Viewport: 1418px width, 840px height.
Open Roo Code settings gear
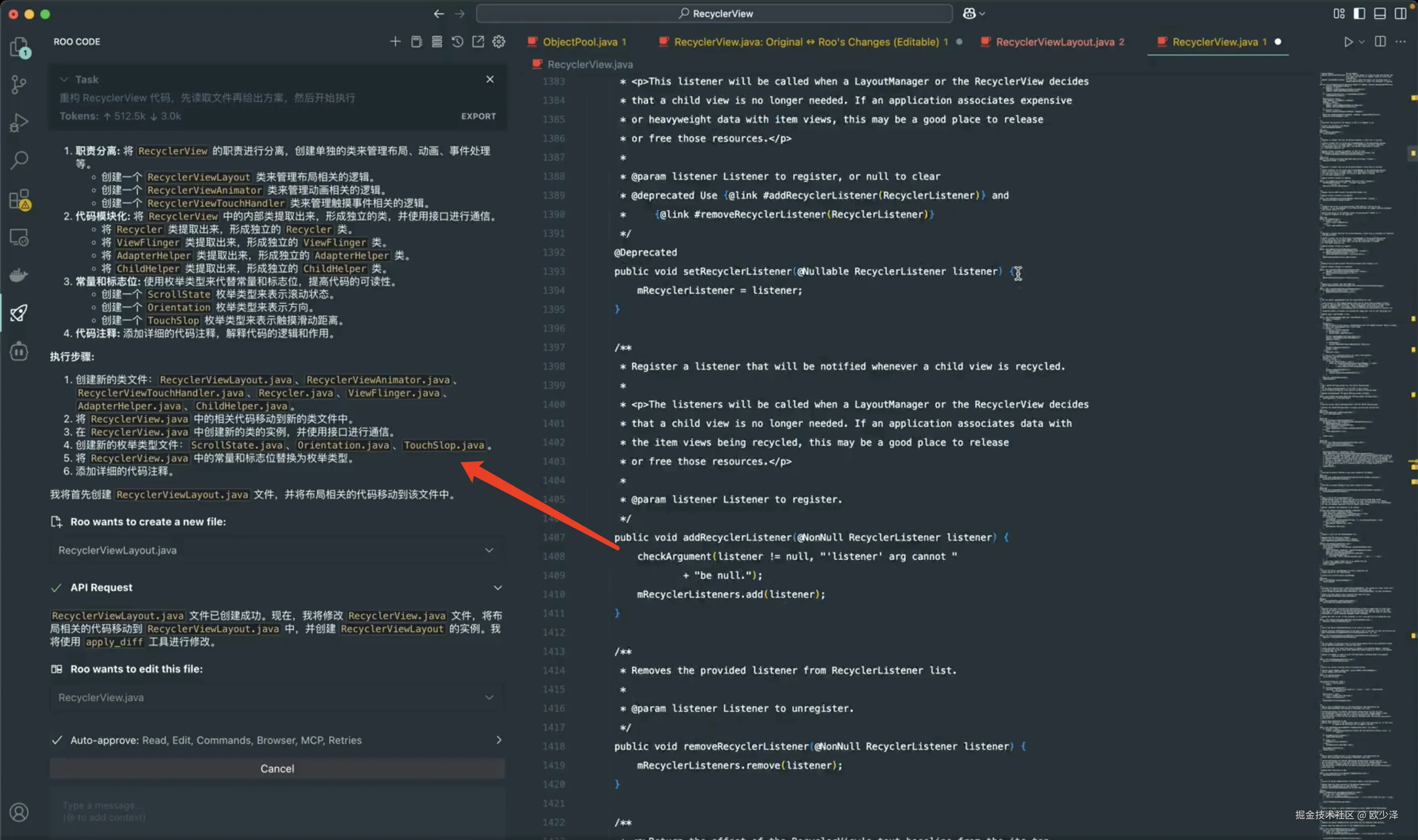pyautogui.click(x=499, y=41)
